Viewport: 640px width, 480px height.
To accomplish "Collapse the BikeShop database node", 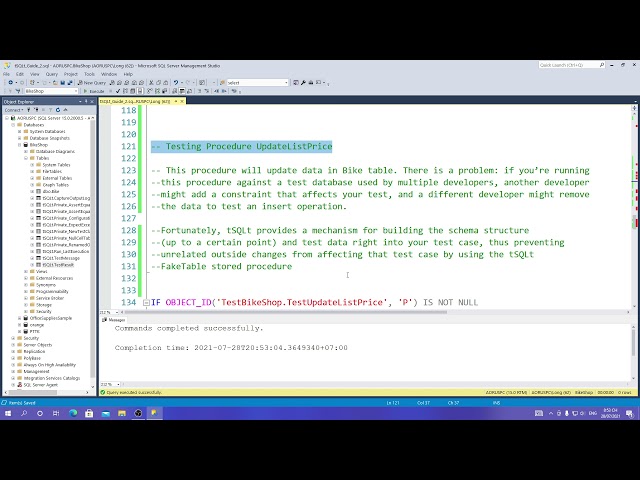I will click(x=20, y=145).
